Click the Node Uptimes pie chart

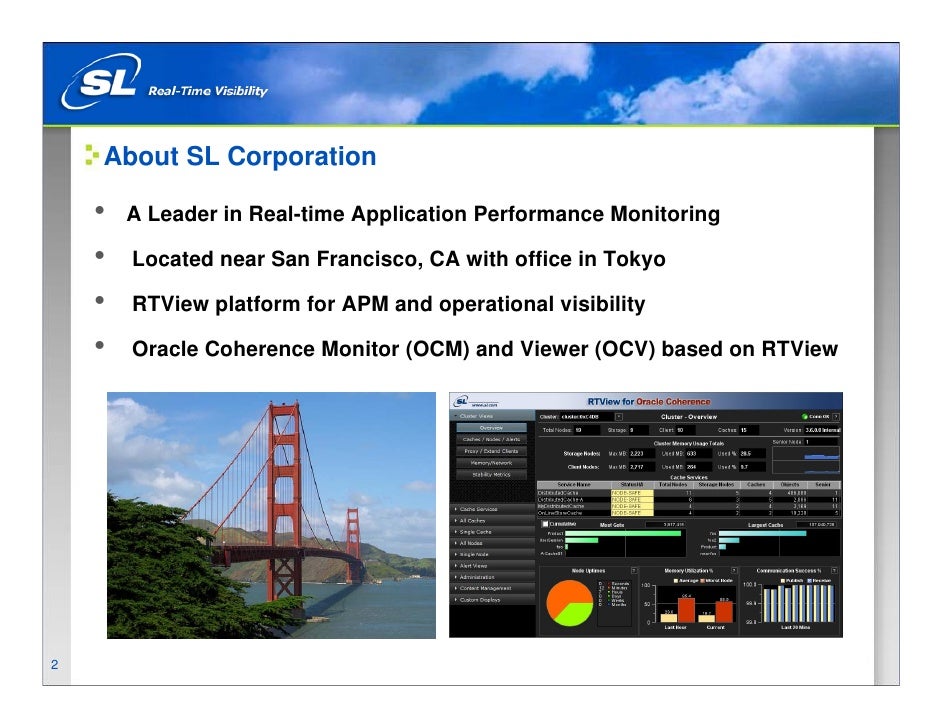point(570,603)
